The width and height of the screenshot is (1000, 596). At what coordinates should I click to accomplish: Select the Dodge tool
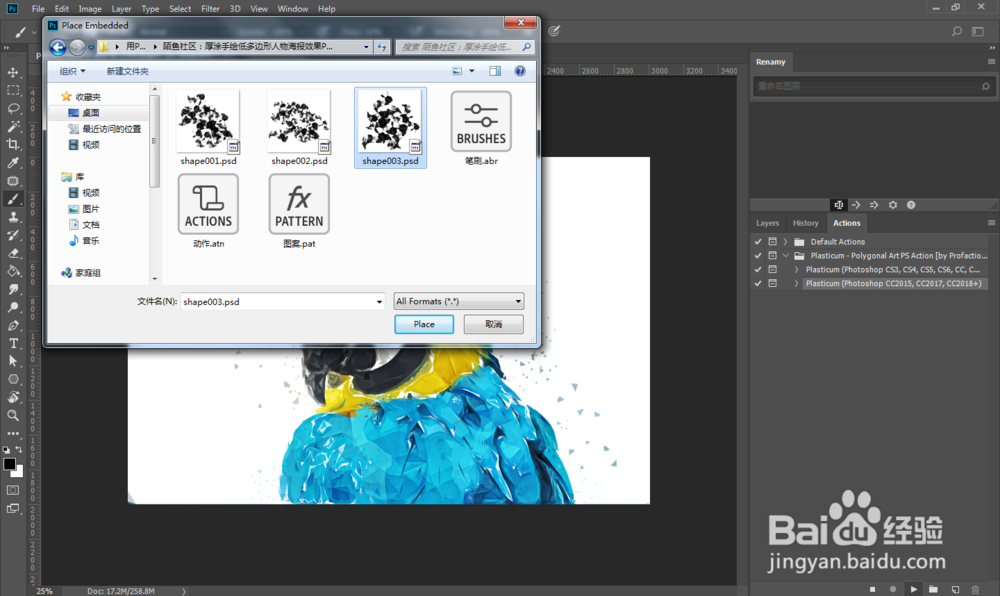13,307
